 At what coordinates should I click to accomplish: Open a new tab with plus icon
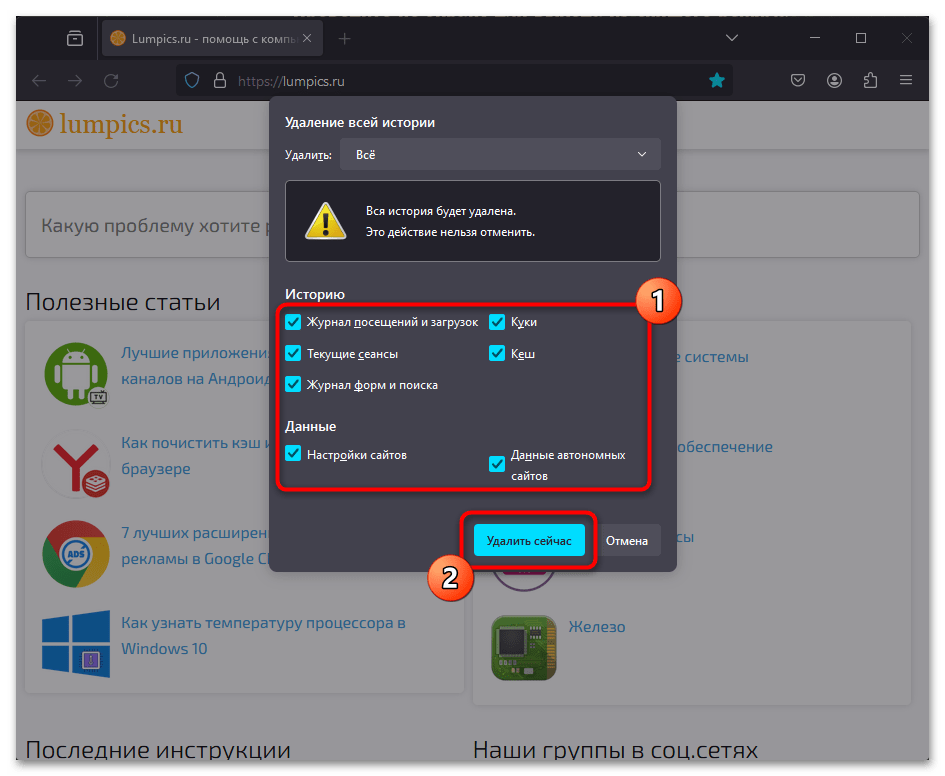point(344,39)
